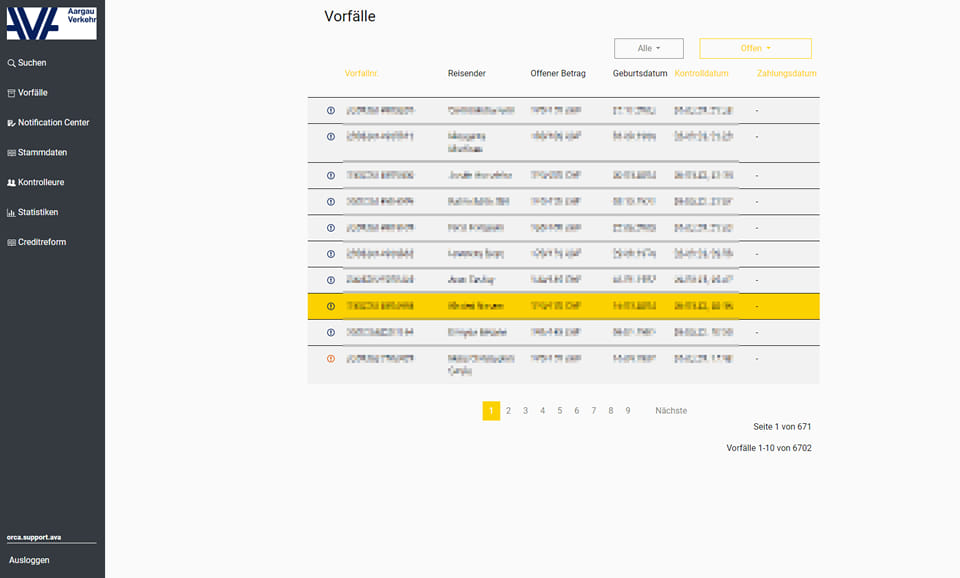960x578 pixels.
Task: Click info icon of the yellow highlighted row
Action: (x=331, y=306)
